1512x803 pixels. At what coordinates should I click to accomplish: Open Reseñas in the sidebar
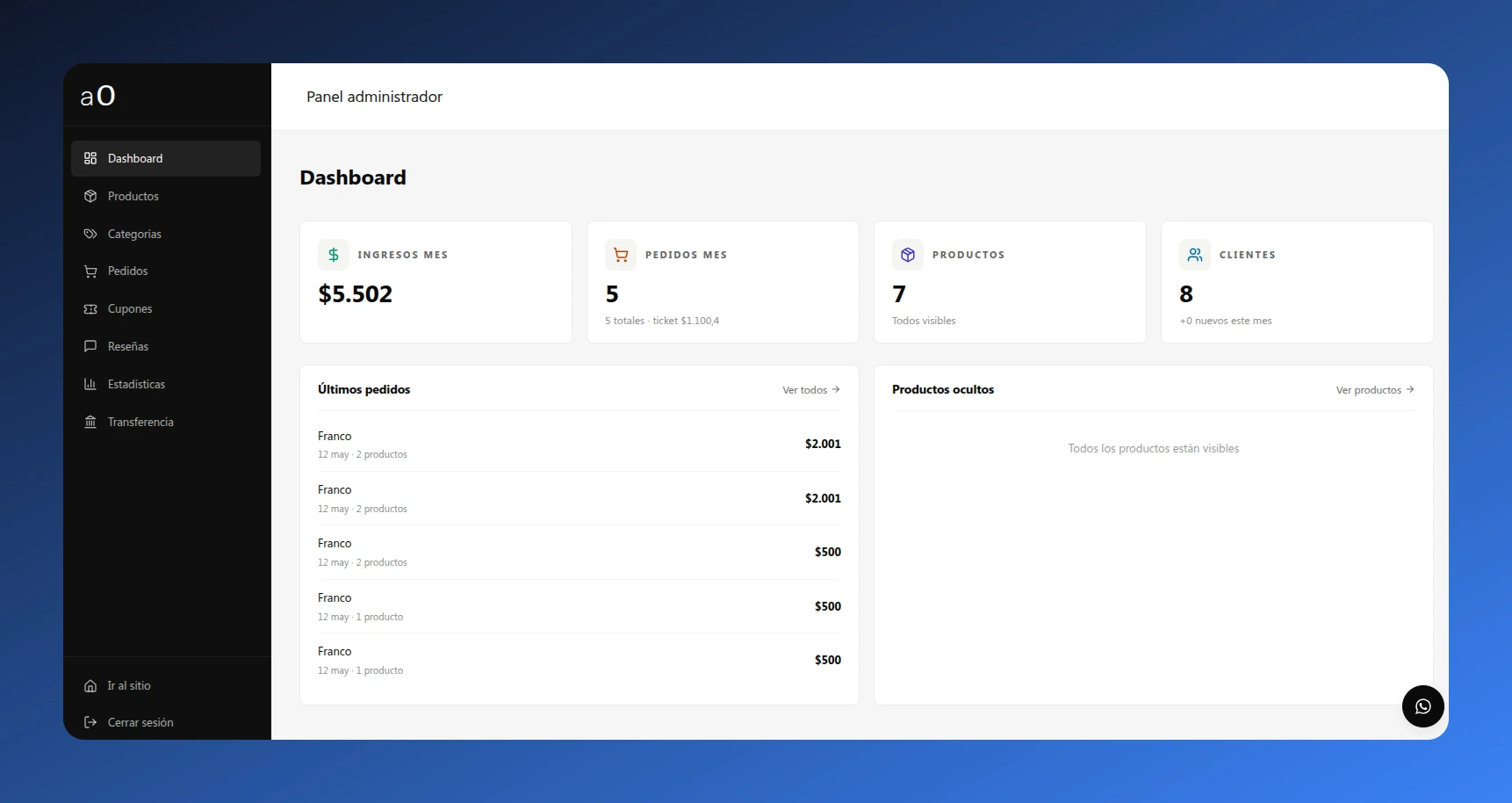[x=166, y=346]
